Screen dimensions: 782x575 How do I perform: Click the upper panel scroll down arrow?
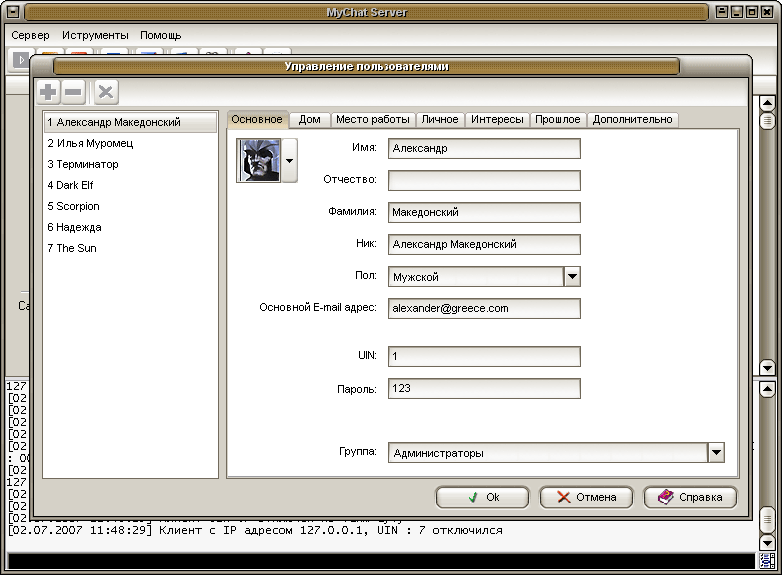click(767, 368)
